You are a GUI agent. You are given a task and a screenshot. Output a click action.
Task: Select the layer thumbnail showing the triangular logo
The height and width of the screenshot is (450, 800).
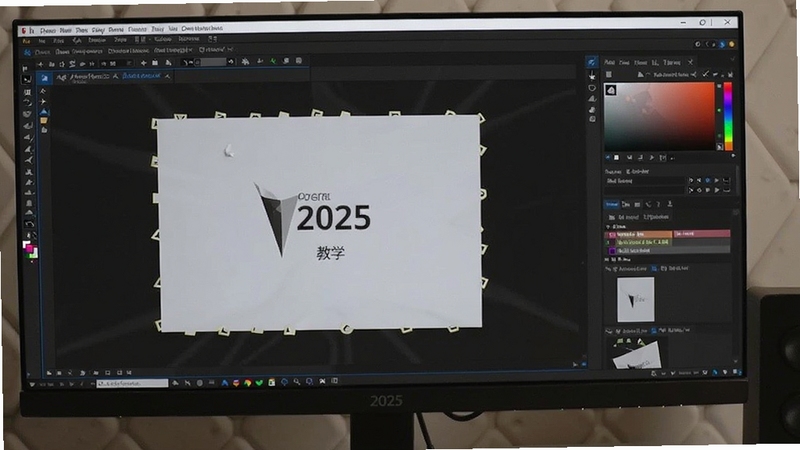coord(635,299)
